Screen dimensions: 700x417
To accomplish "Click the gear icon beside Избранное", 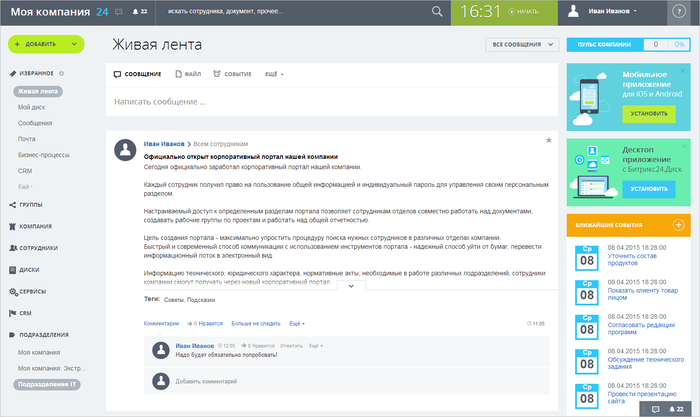I will tap(62, 73).
